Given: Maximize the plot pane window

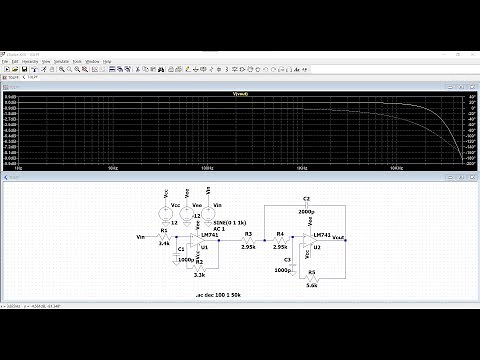Looking at the screenshot, I should tap(461, 87).
